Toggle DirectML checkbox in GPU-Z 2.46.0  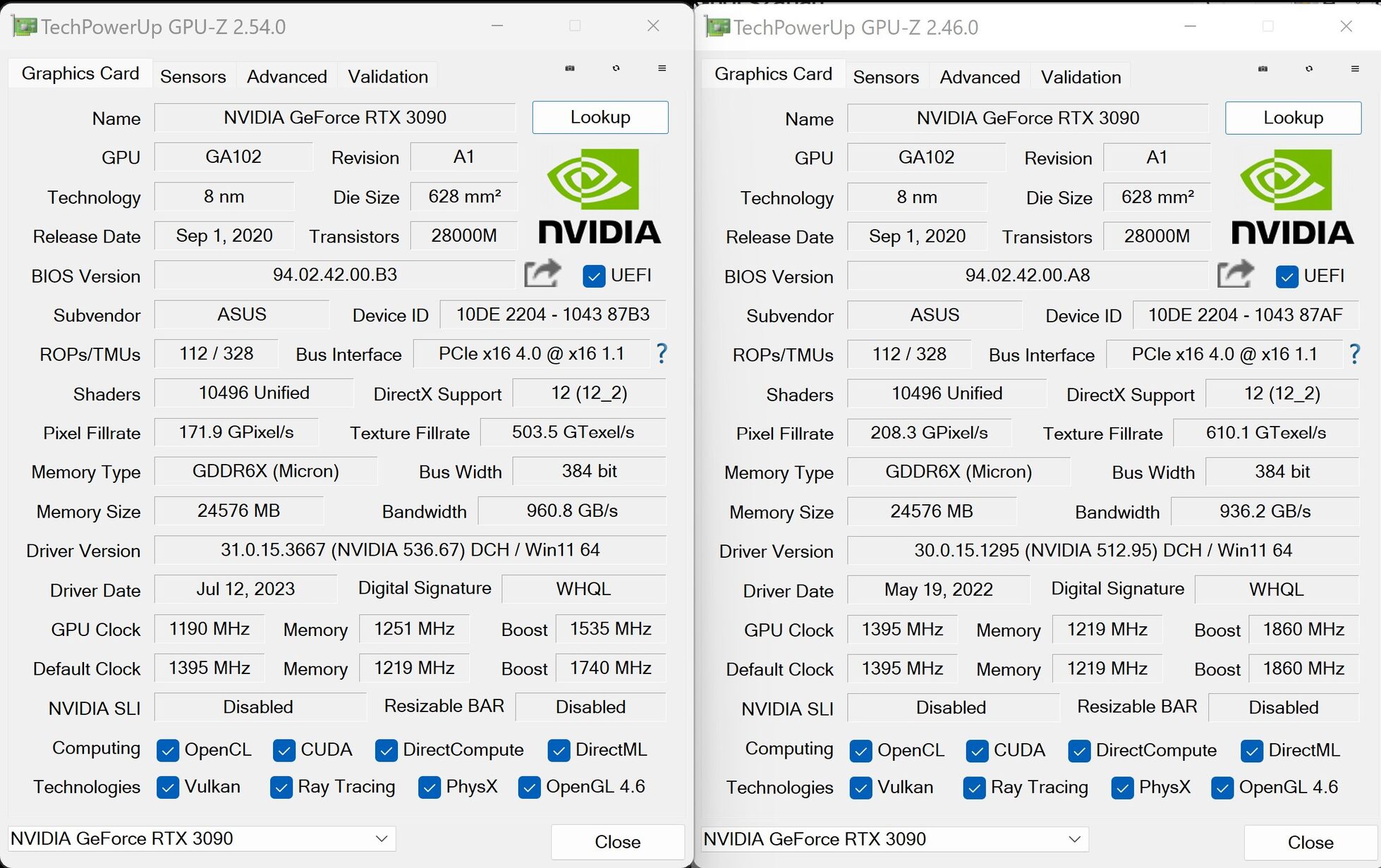[x=1252, y=751]
